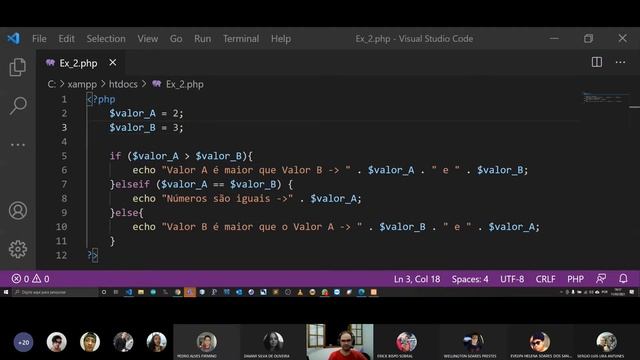Open the Selection menu
Viewport: 640px width, 360px height.
pos(106,39)
